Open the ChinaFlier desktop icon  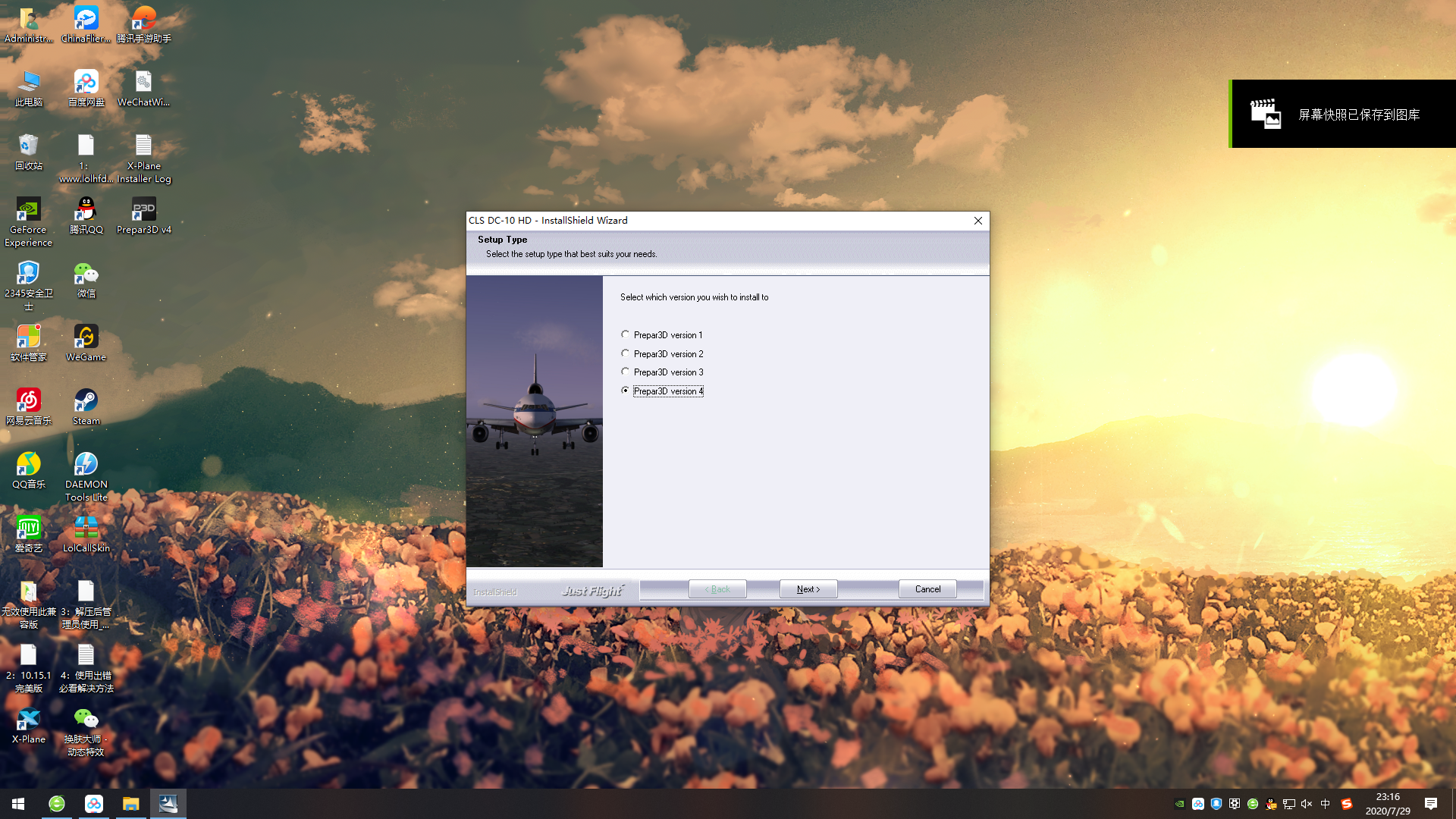tap(86, 25)
